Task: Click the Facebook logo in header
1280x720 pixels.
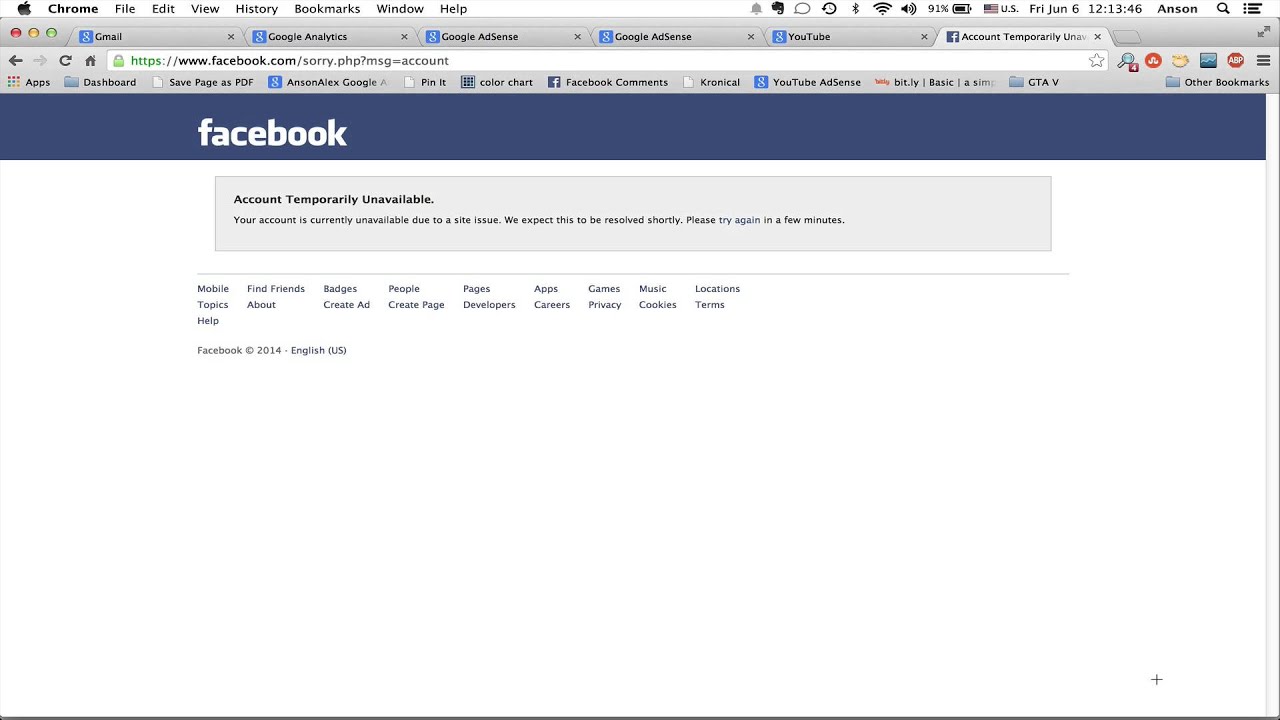Action: (272, 132)
